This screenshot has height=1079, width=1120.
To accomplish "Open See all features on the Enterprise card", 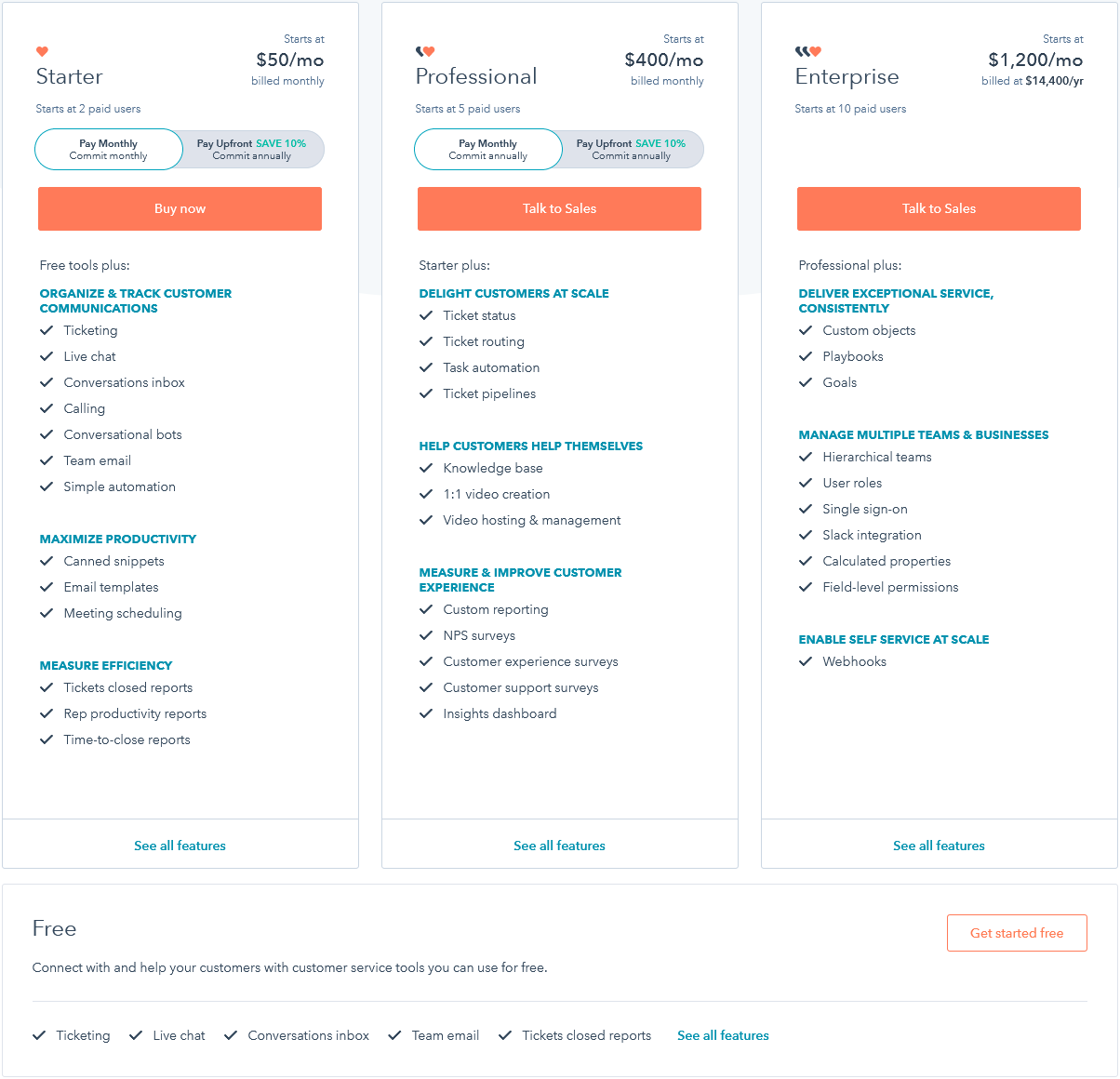I will [939, 846].
